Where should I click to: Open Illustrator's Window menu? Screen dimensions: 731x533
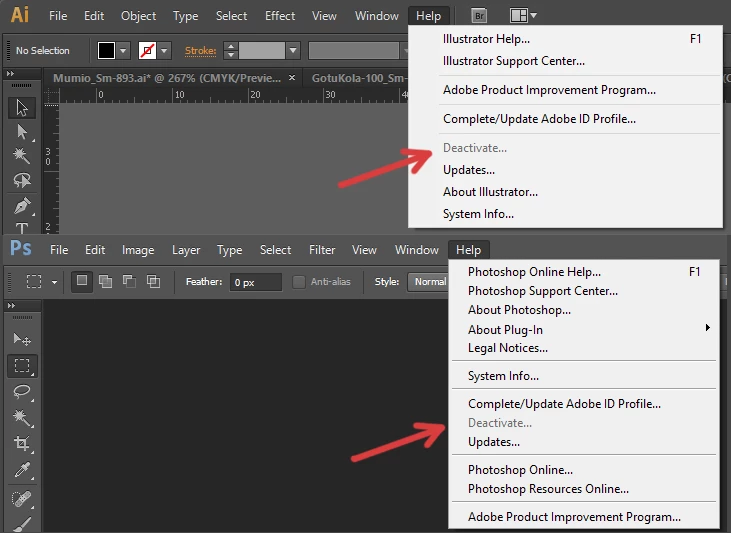point(377,16)
